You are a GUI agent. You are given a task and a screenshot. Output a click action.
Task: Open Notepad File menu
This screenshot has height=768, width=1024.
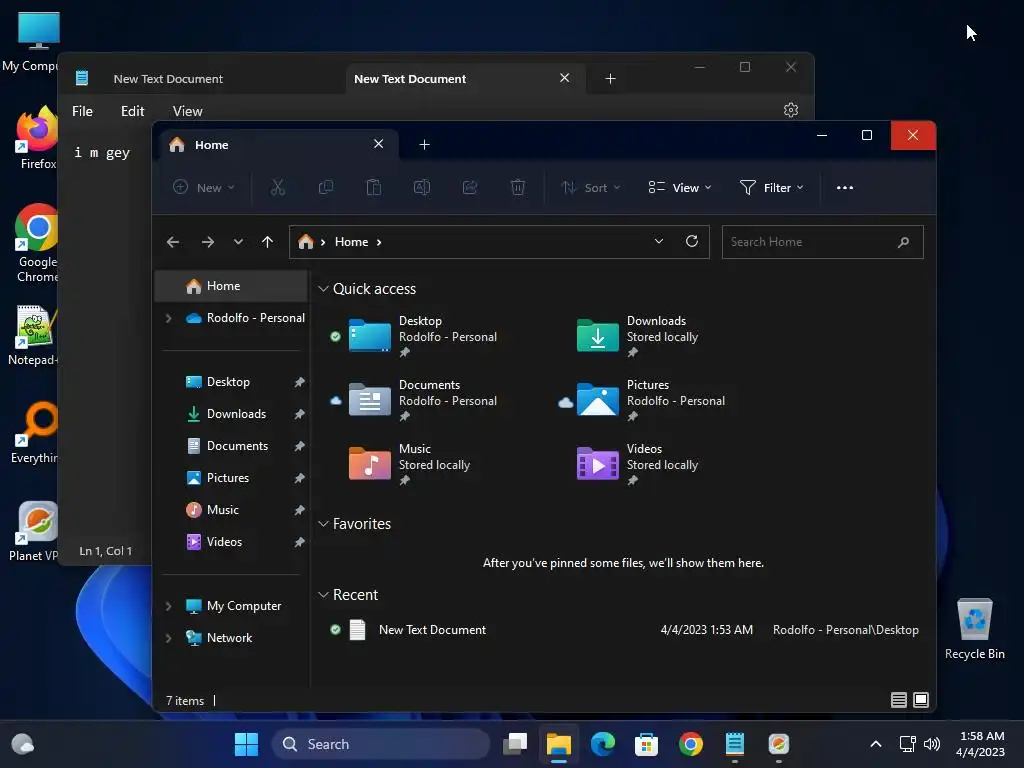click(82, 111)
